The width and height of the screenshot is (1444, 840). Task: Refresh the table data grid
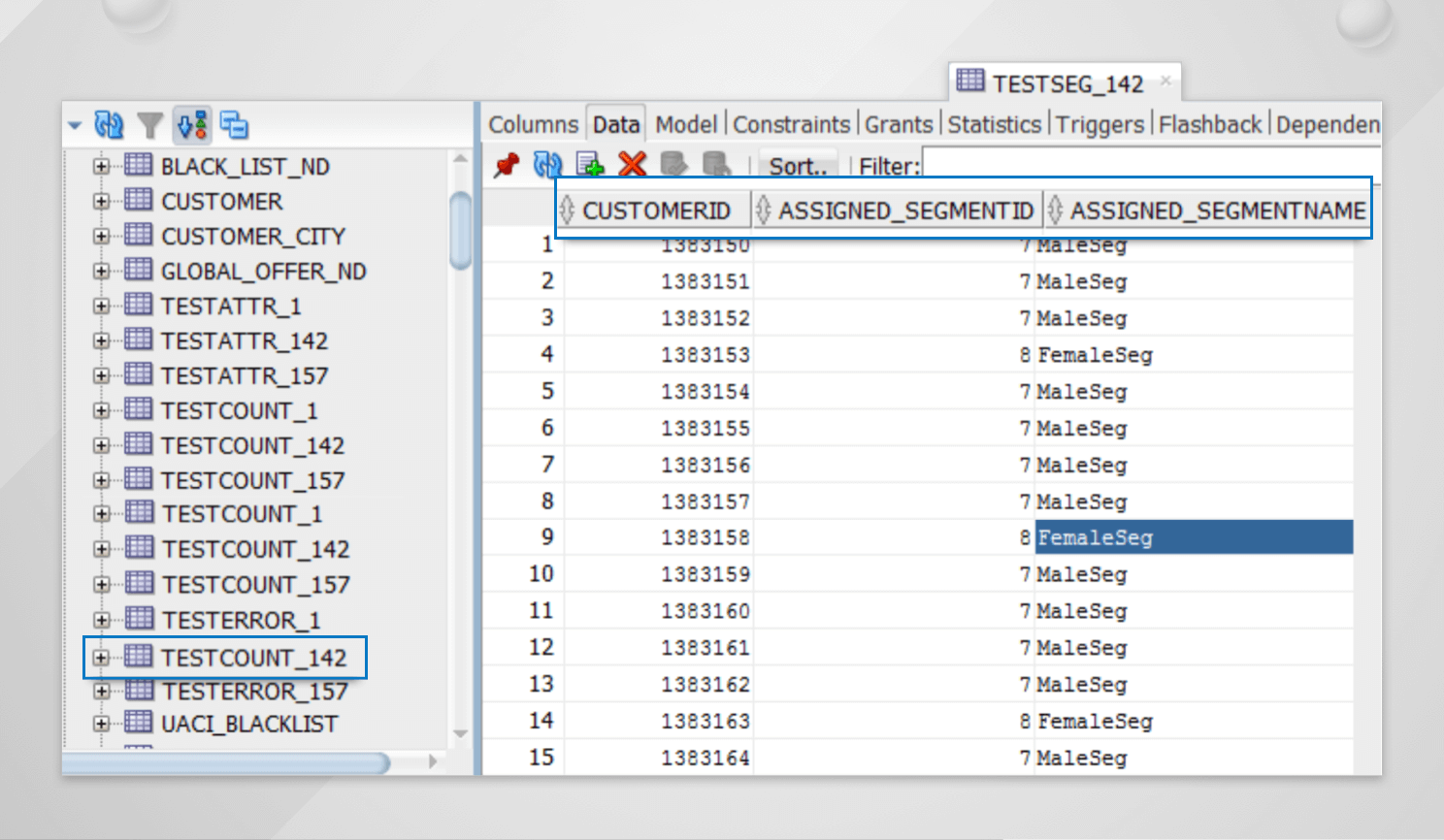click(547, 165)
